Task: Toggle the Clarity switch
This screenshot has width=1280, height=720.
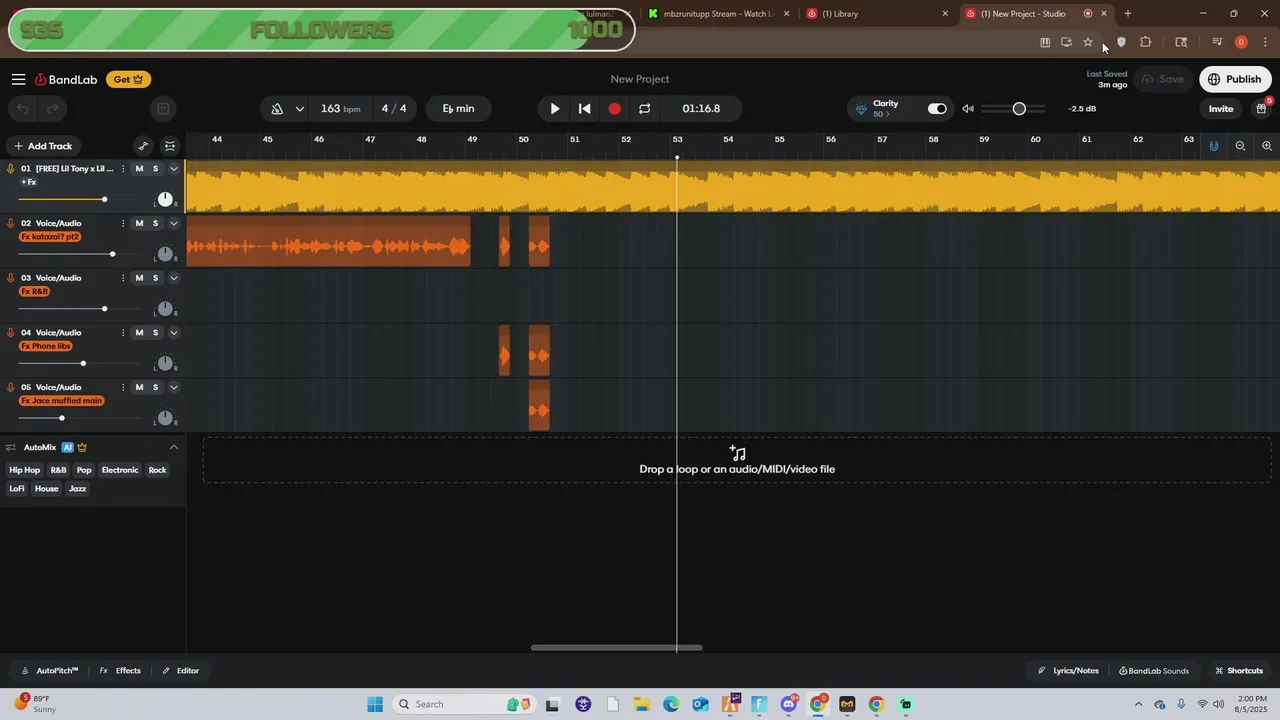Action: (937, 109)
